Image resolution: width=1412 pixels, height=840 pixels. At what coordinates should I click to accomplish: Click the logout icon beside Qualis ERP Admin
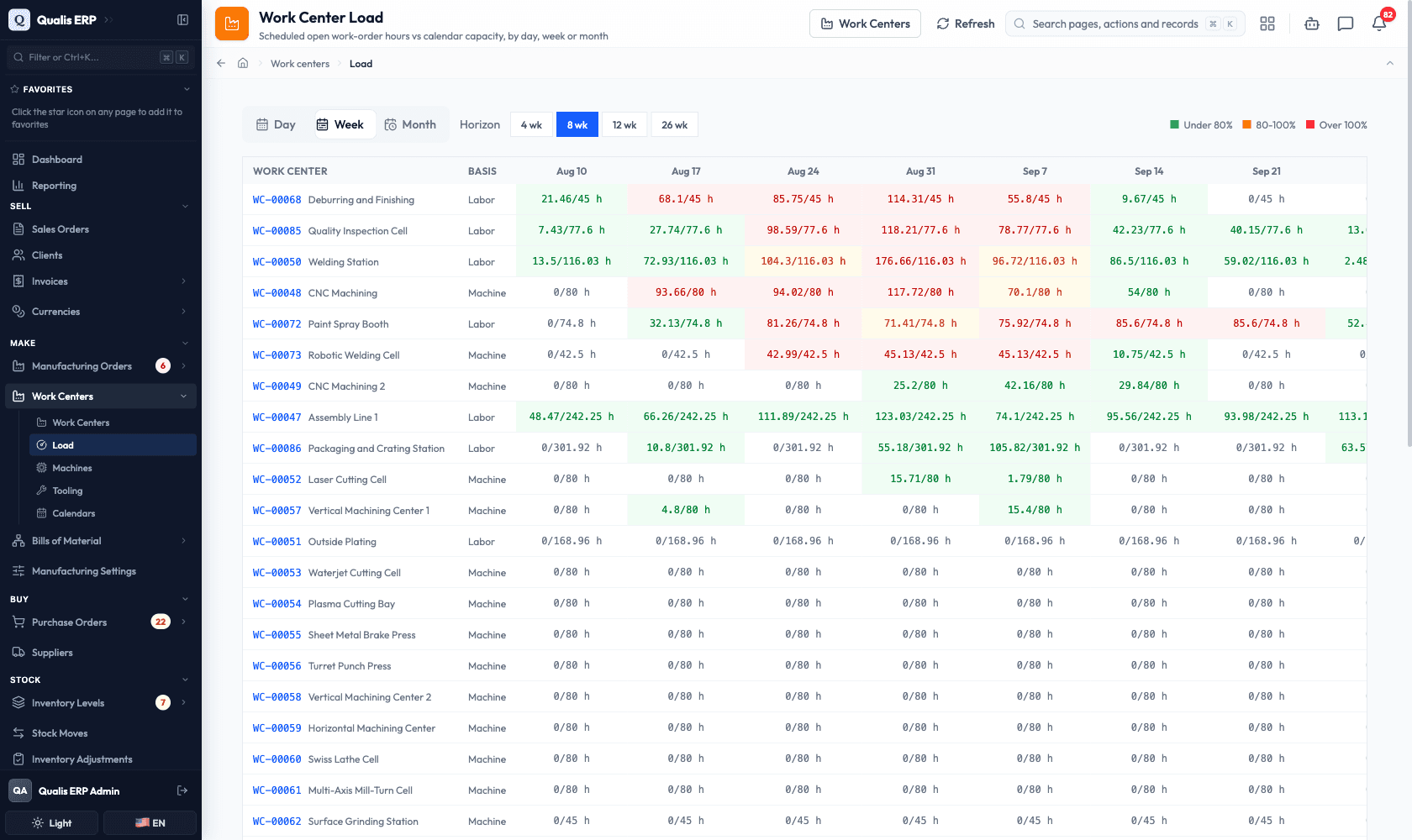(x=182, y=790)
